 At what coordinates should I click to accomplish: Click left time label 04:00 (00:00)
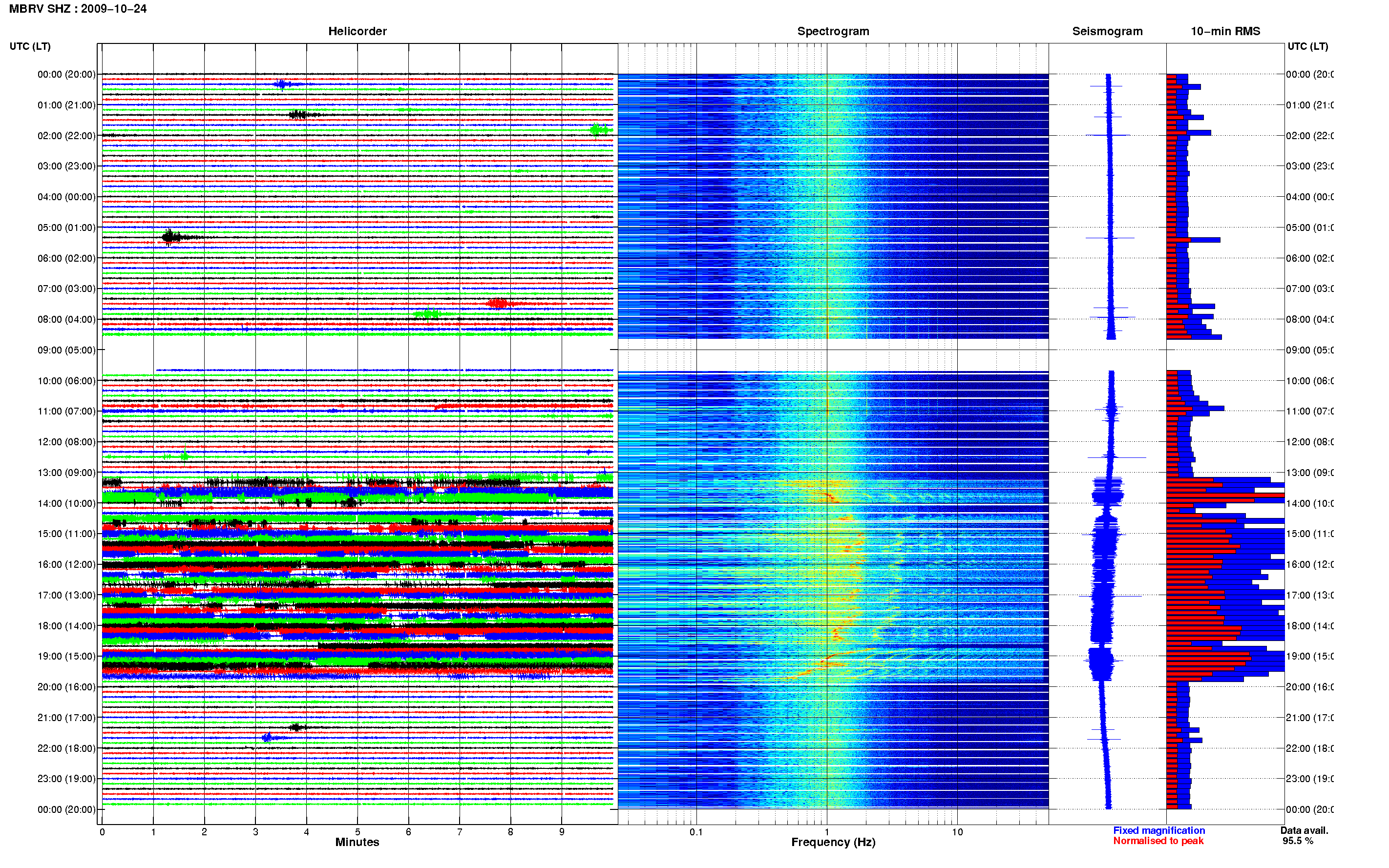click(x=66, y=197)
